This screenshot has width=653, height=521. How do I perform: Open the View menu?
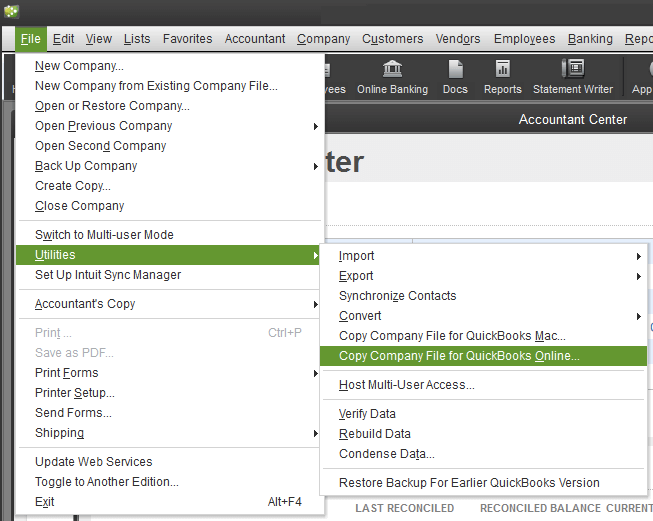pos(99,39)
